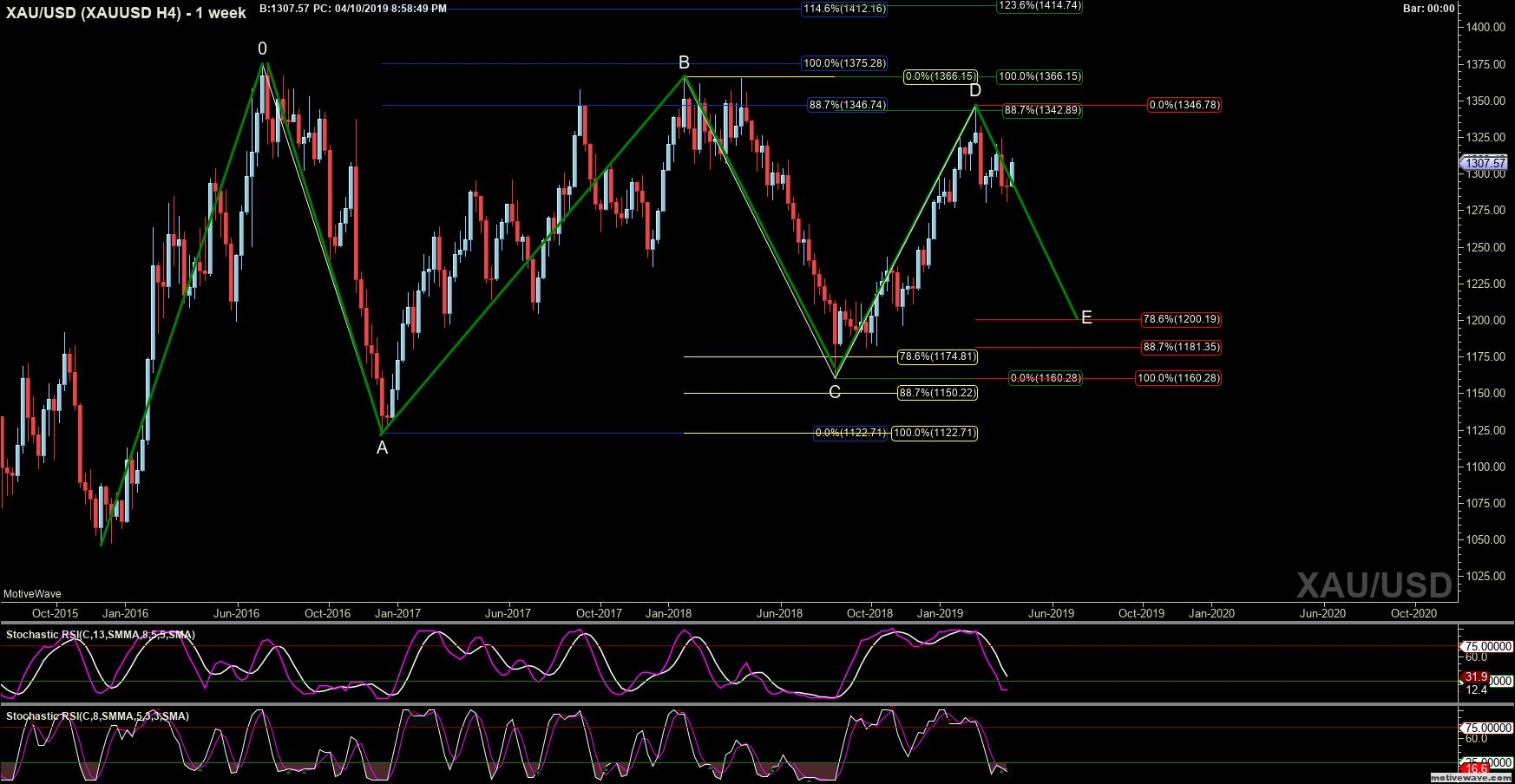Select the Stochastic RSI(C,13,SMMA,8,5,5,SMA) indicator title
This screenshot has width=1515, height=784.
tap(100, 635)
